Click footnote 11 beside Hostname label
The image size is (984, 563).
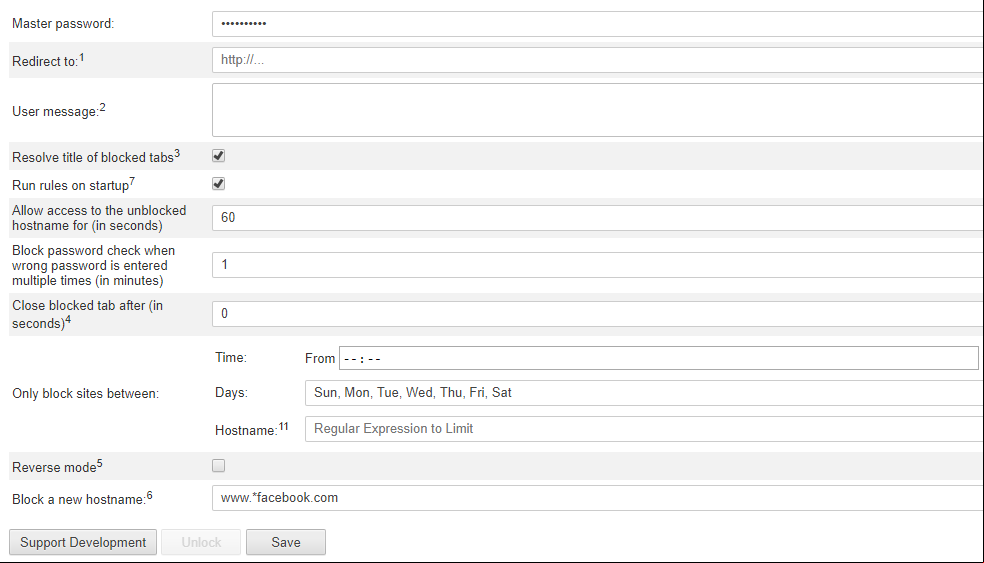pyautogui.click(x=284, y=427)
